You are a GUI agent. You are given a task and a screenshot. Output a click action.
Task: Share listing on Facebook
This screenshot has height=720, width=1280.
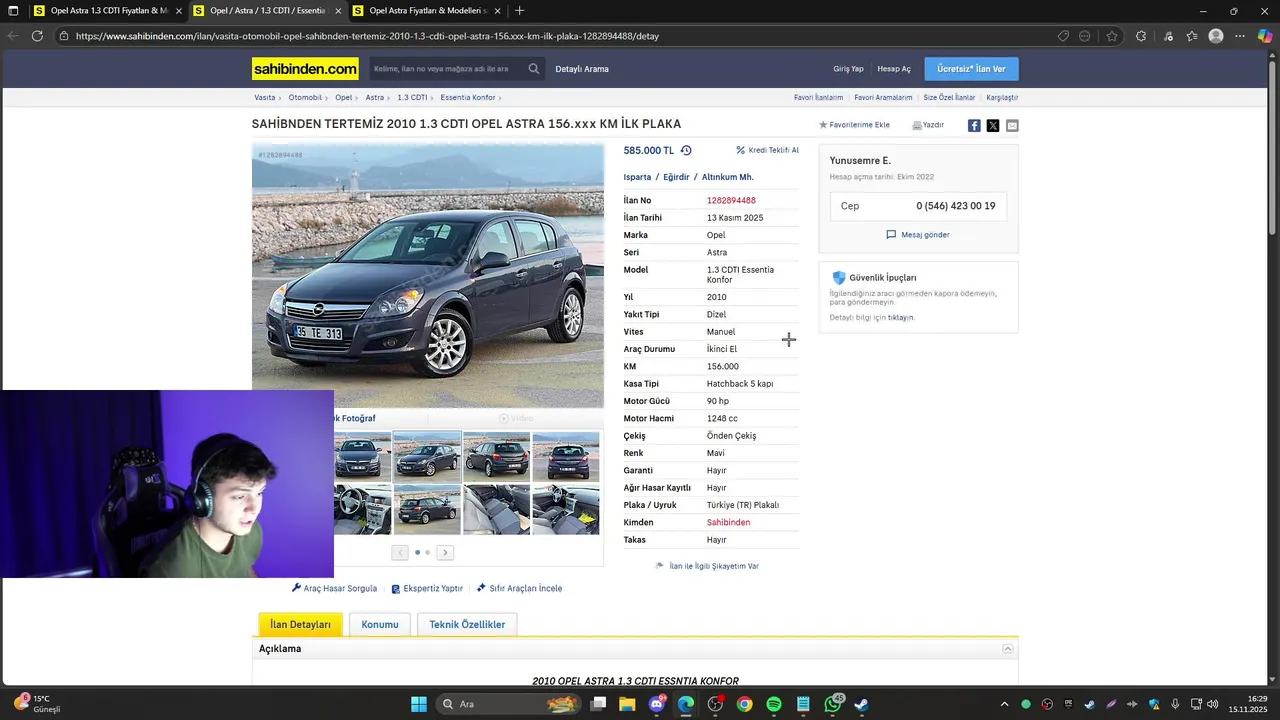coord(974,125)
